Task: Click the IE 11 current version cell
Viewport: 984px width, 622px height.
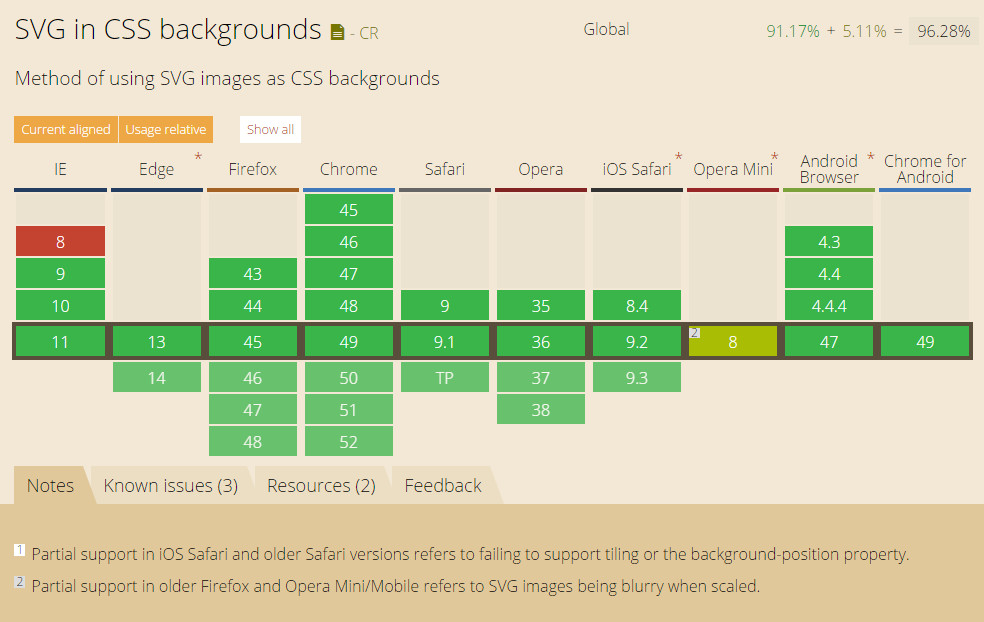Action: 60,341
